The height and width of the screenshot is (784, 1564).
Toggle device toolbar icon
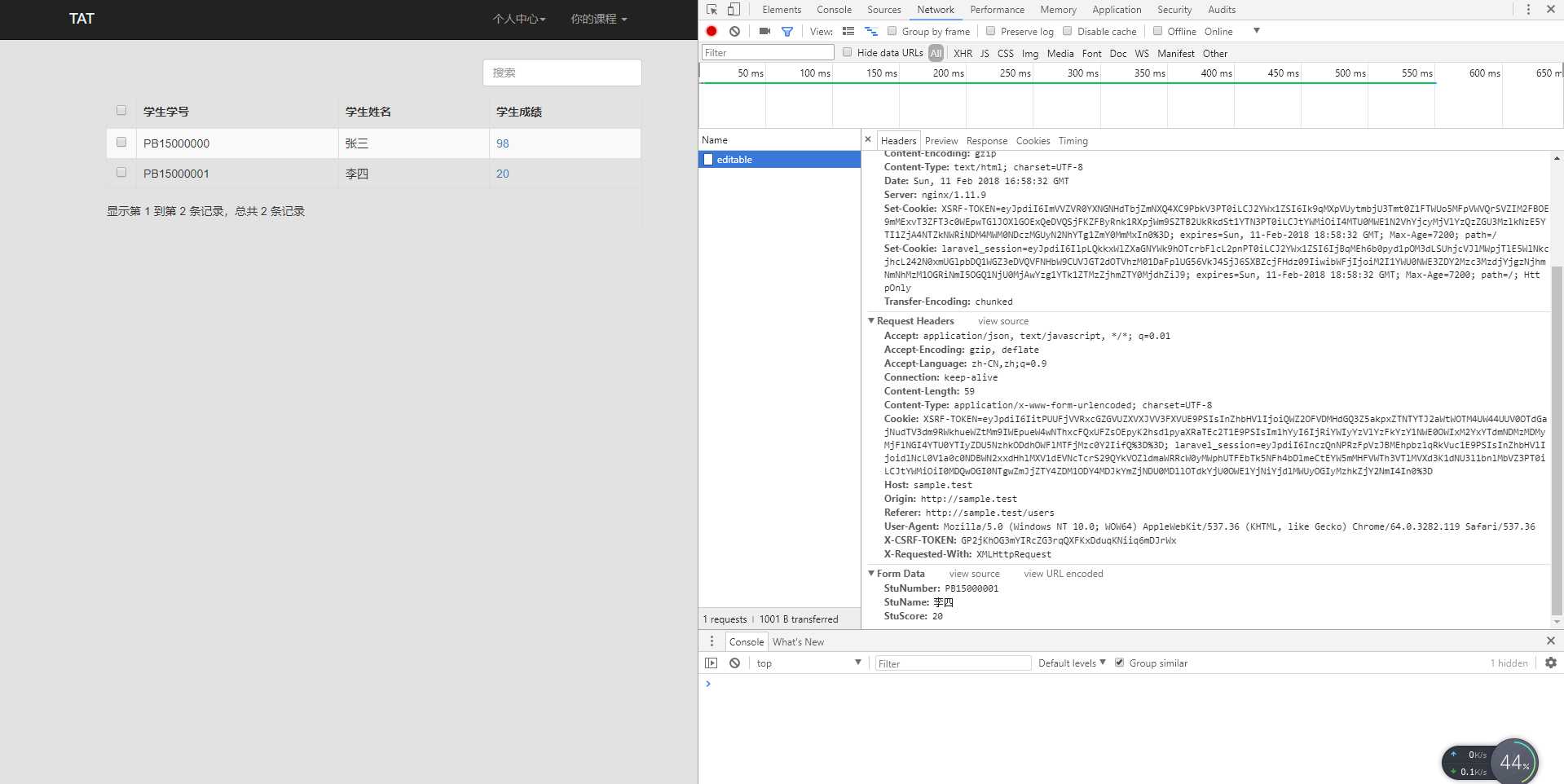coord(734,10)
